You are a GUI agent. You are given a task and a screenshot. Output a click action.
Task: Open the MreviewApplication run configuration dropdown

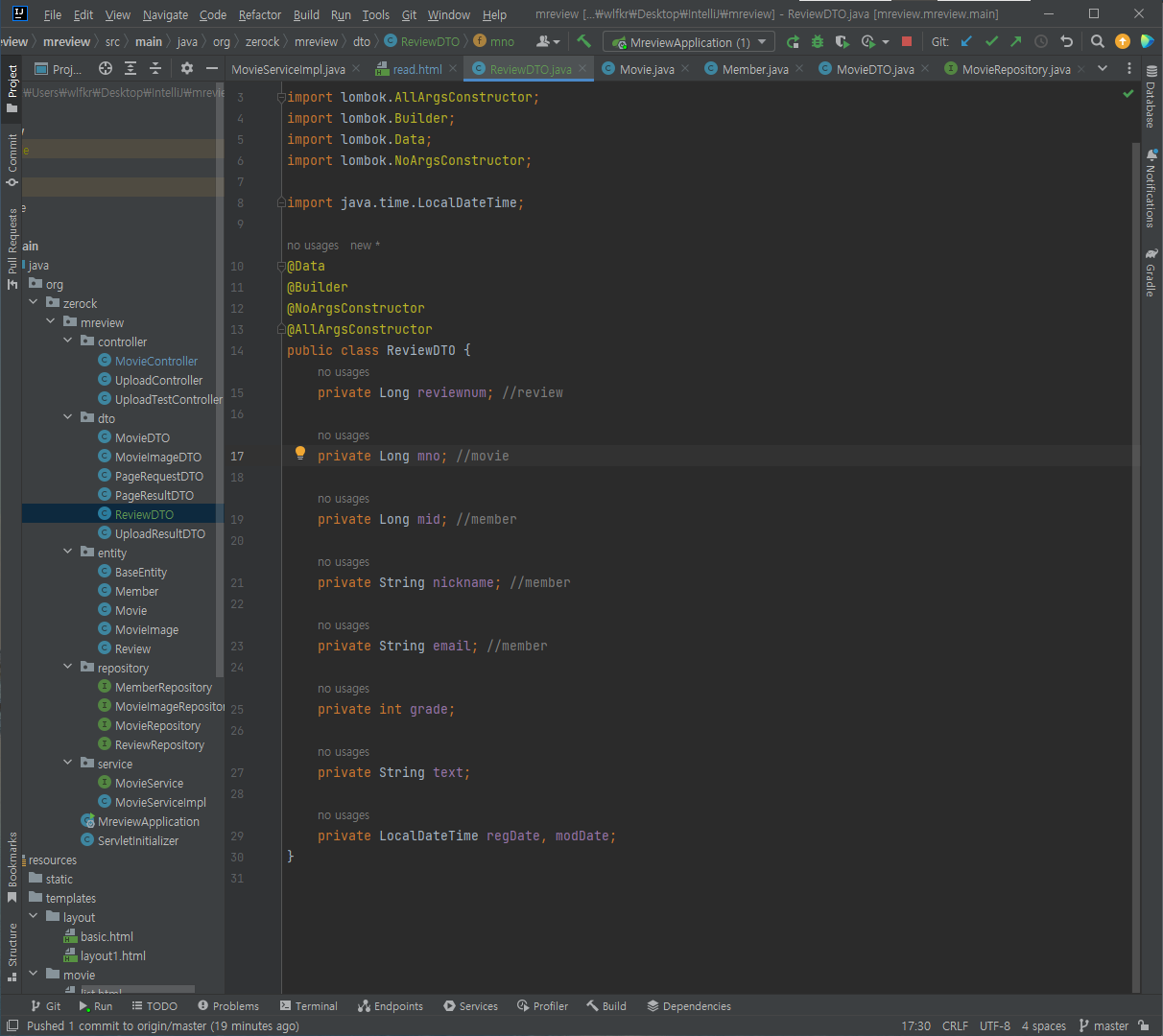tap(689, 42)
